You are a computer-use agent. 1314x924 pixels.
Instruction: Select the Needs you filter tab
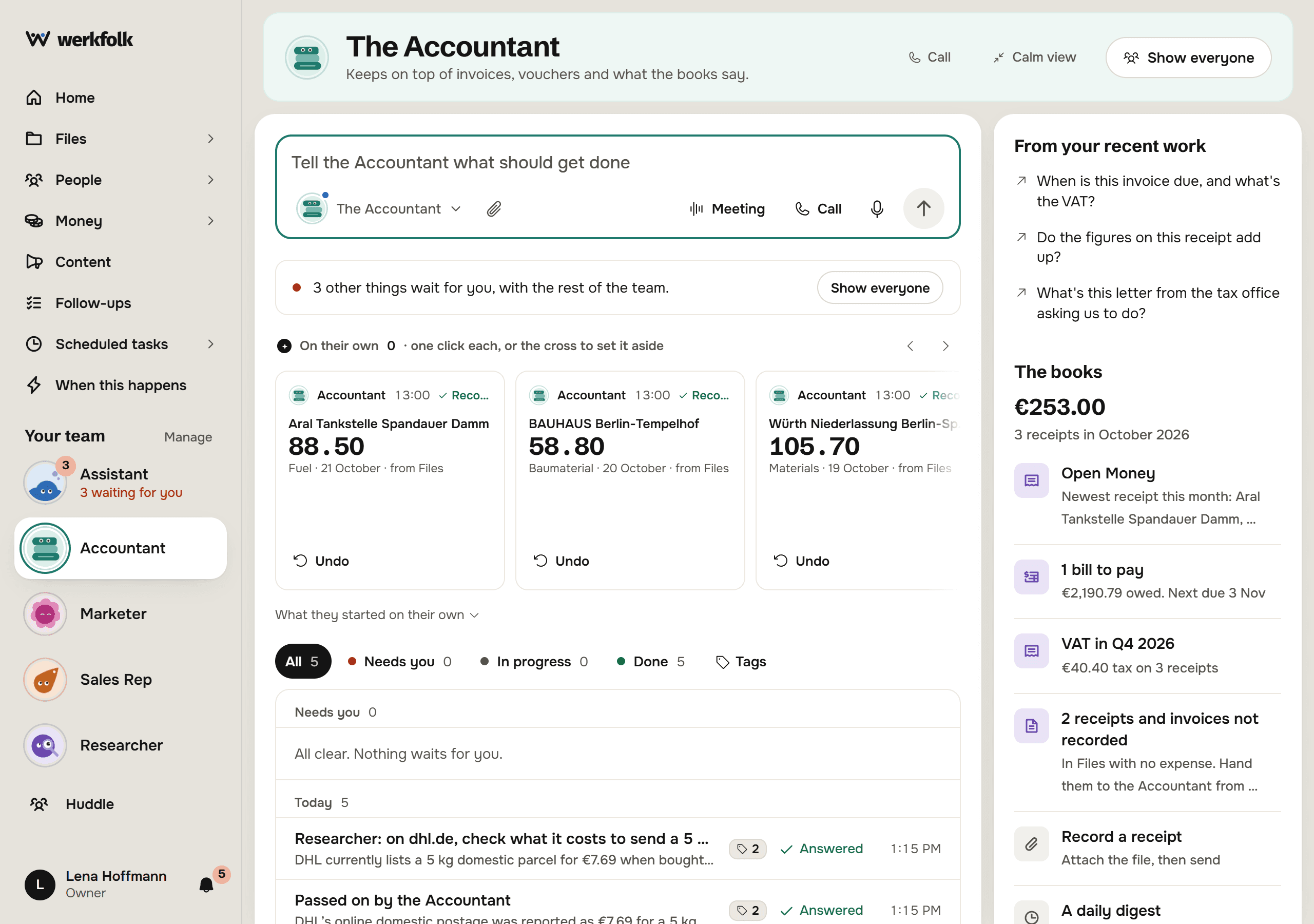[399, 661]
